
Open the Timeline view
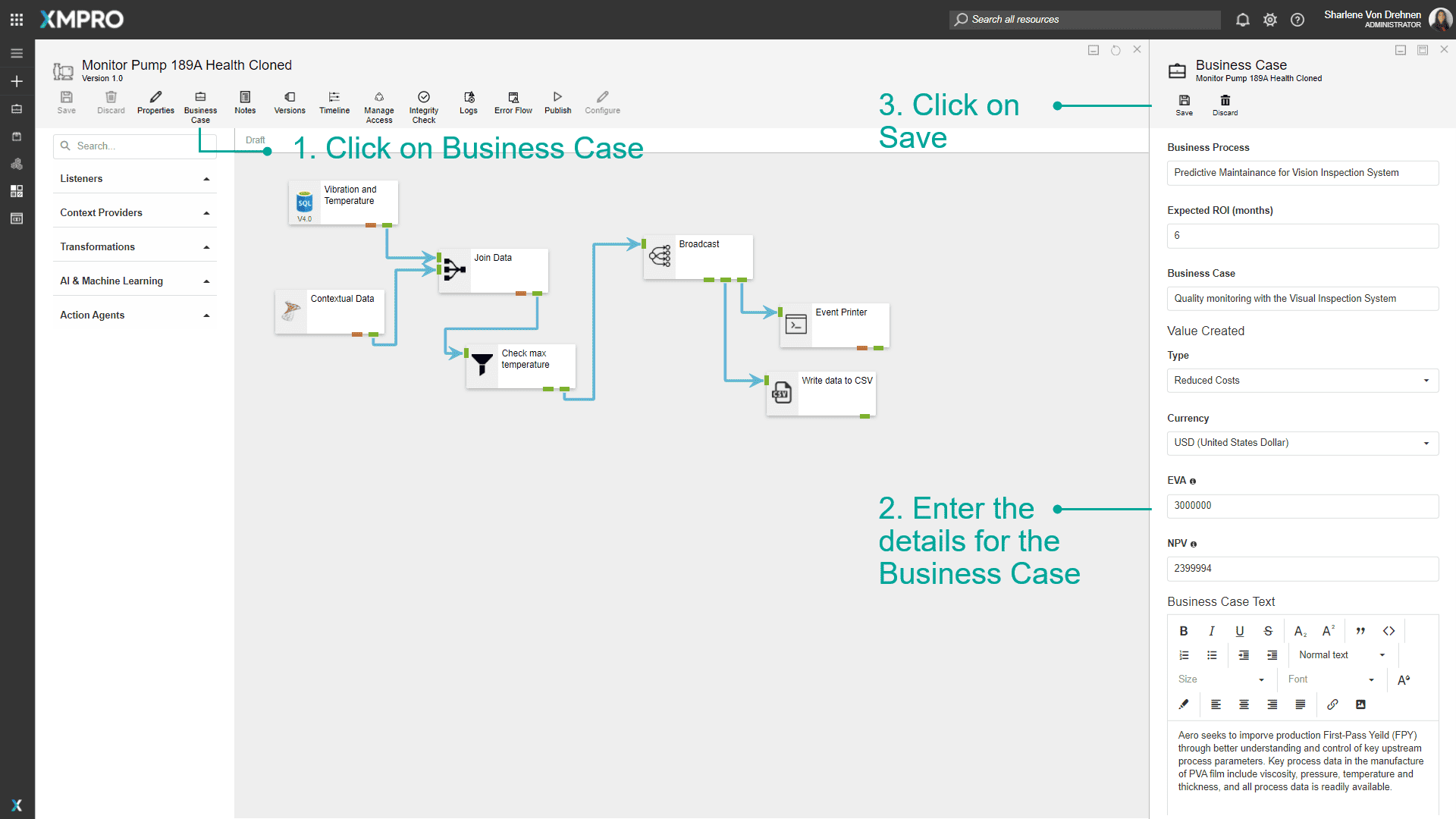click(334, 104)
